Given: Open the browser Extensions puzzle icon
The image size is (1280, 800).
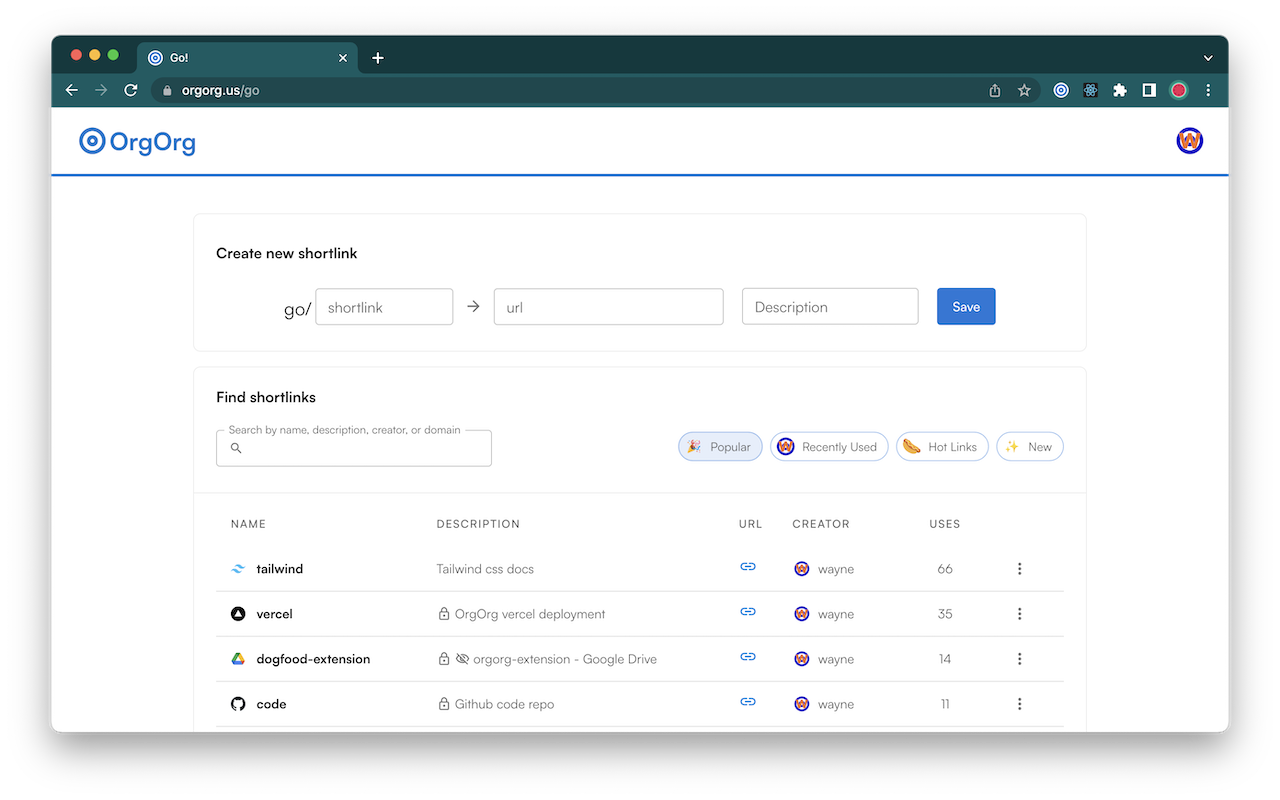Looking at the screenshot, I should (x=1120, y=90).
